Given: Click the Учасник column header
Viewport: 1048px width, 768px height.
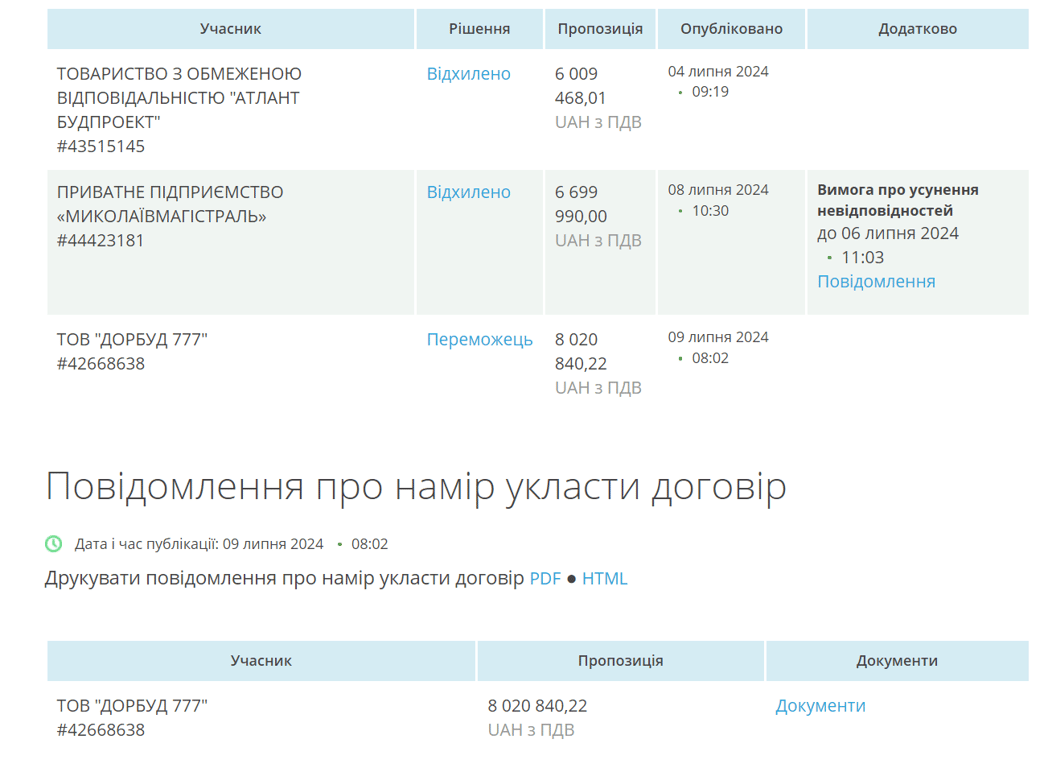Looking at the screenshot, I should [230, 28].
